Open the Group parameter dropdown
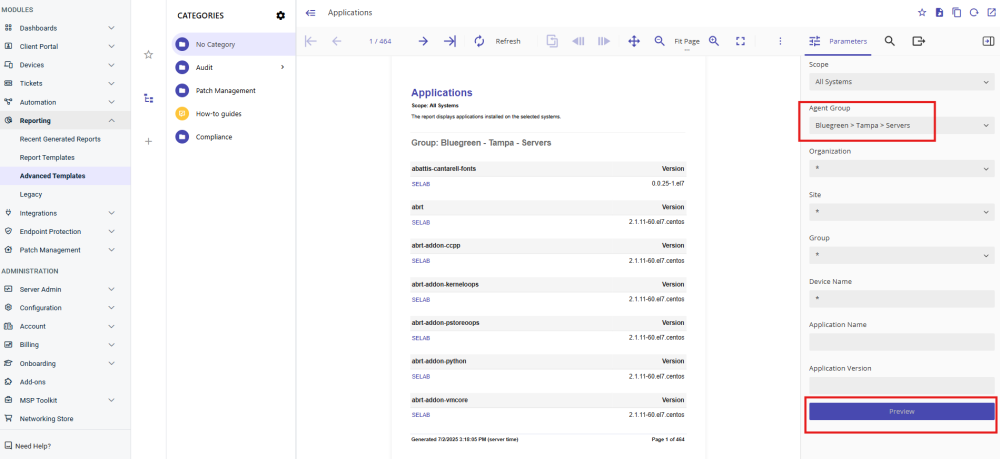 tap(901, 255)
